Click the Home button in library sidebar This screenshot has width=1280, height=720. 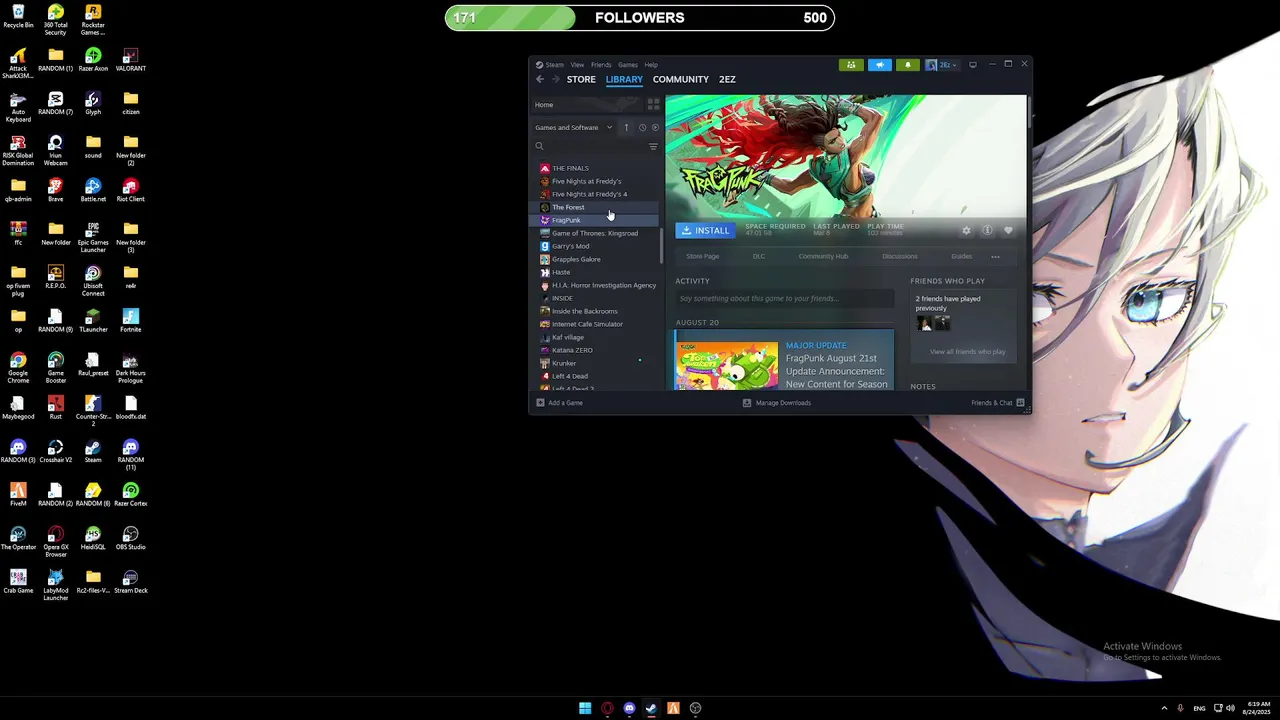[x=588, y=104]
